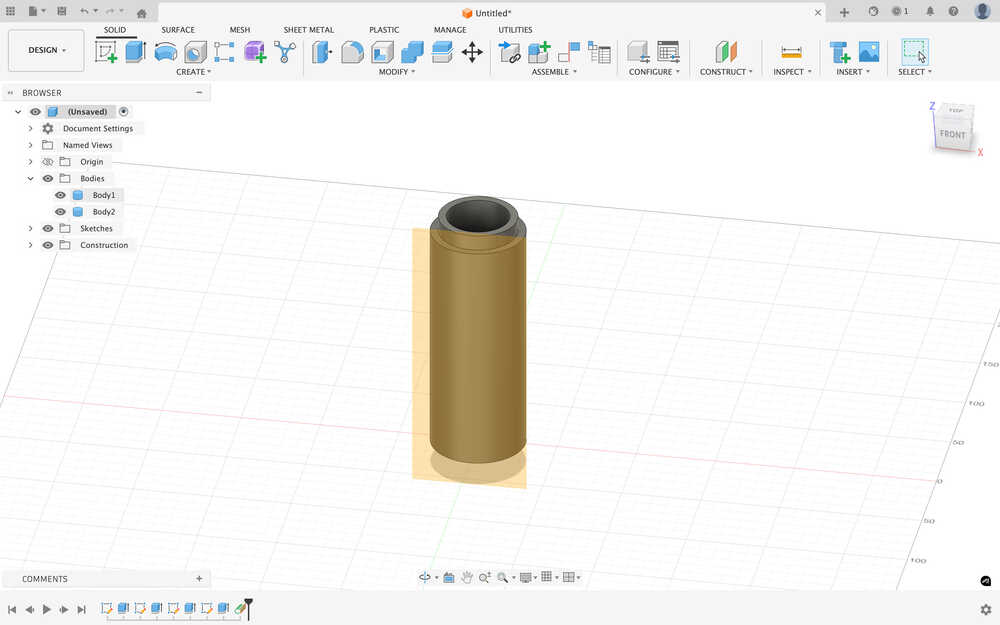Click the Save icon

point(61,11)
